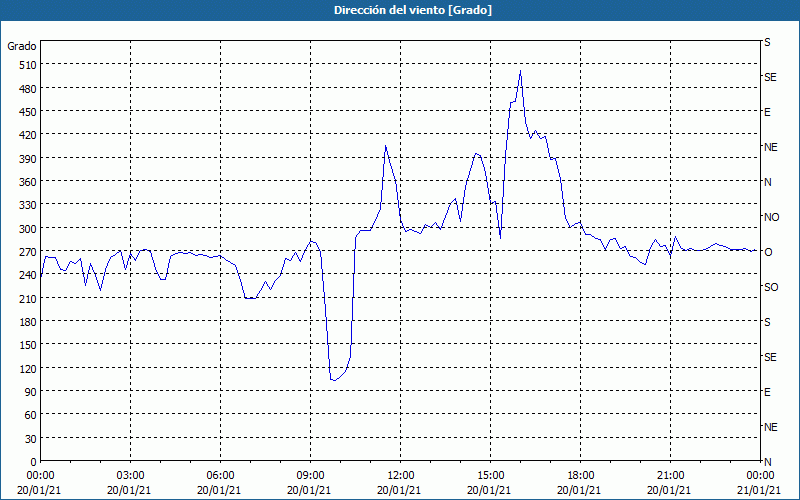Click the 0 degree axis label
The width and height of the screenshot is (800, 500).
(34, 462)
